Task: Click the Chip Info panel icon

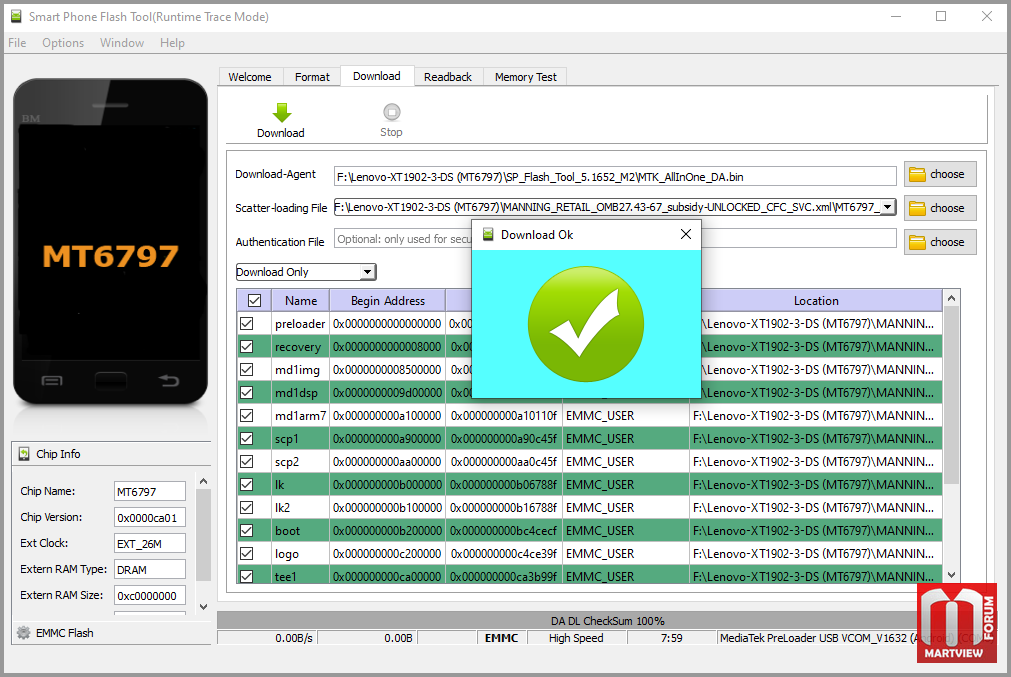Action: click(x=23, y=454)
